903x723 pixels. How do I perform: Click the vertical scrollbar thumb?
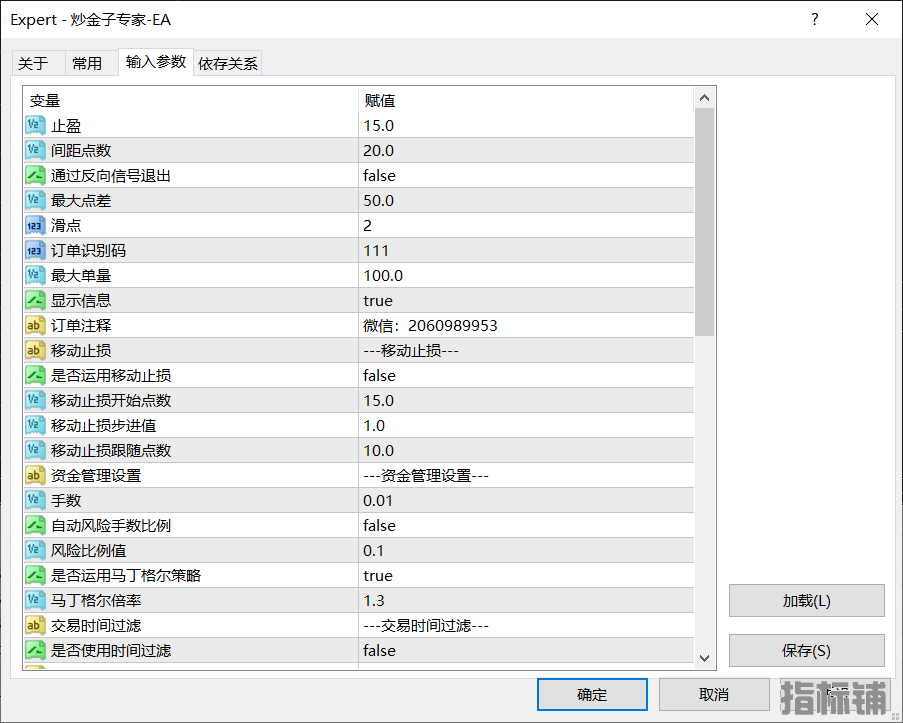pos(704,222)
